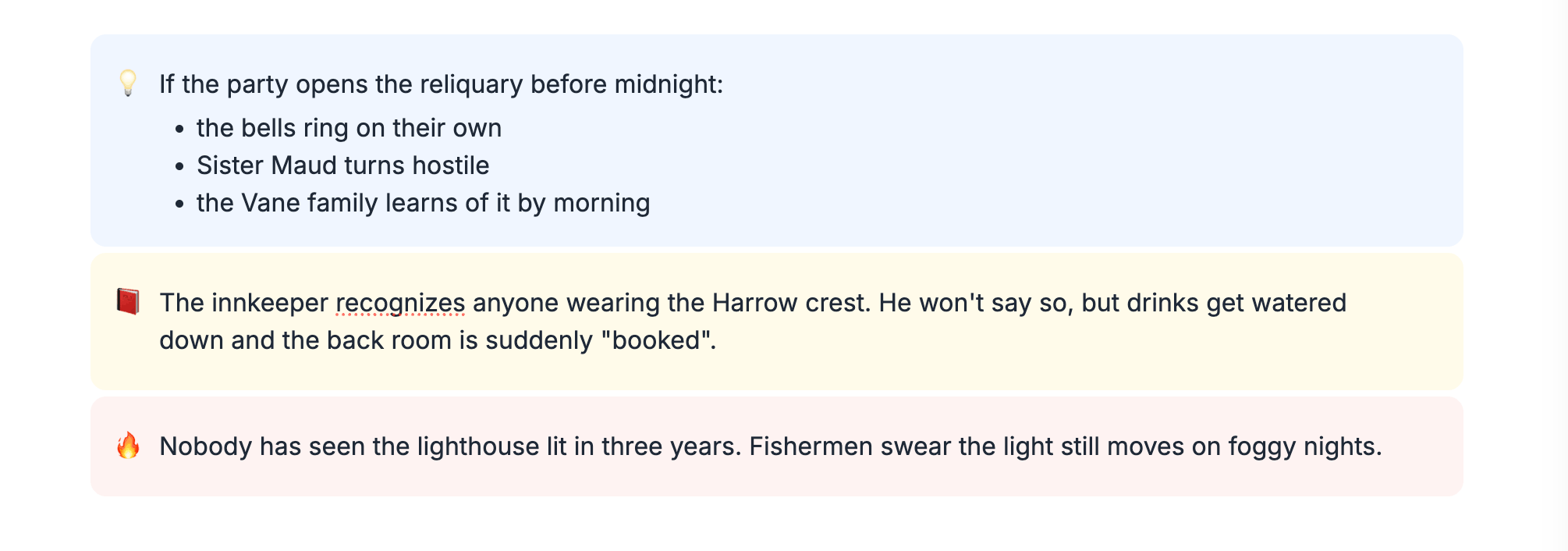The height and width of the screenshot is (551, 1568).
Task: Click the "Sister Maud turns hostile" bullet line
Action: coord(342,165)
